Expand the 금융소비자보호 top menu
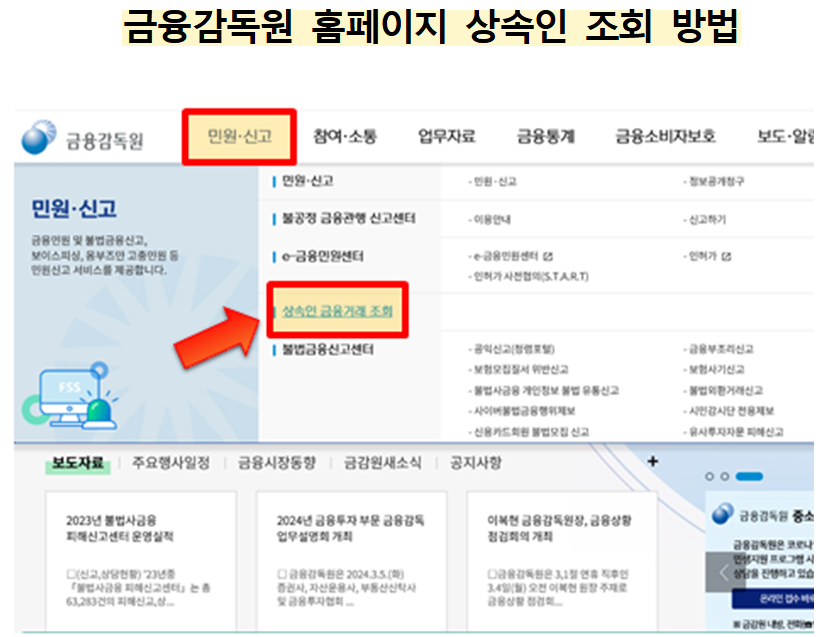The height and width of the screenshot is (637, 839). [x=665, y=137]
